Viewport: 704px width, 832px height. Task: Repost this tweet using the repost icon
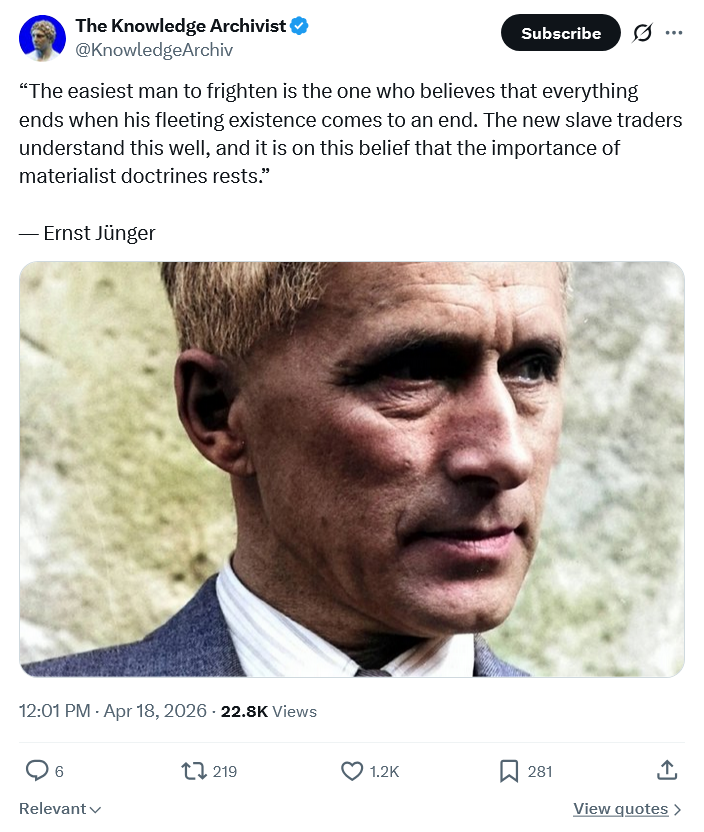pyautogui.click(x=191, y=771)
